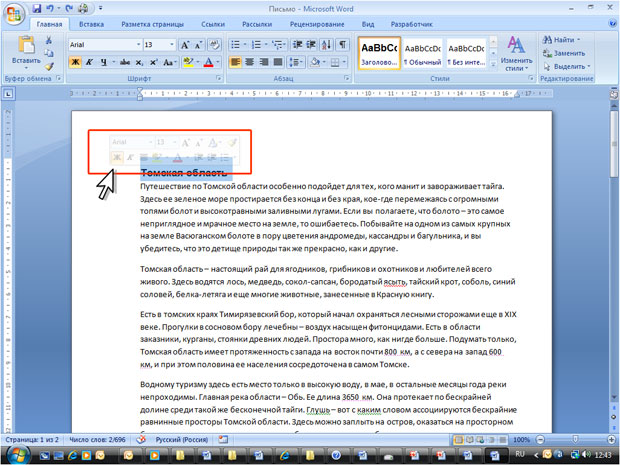
Task: Click the Increase Indent icon
Action: (311, 45)
